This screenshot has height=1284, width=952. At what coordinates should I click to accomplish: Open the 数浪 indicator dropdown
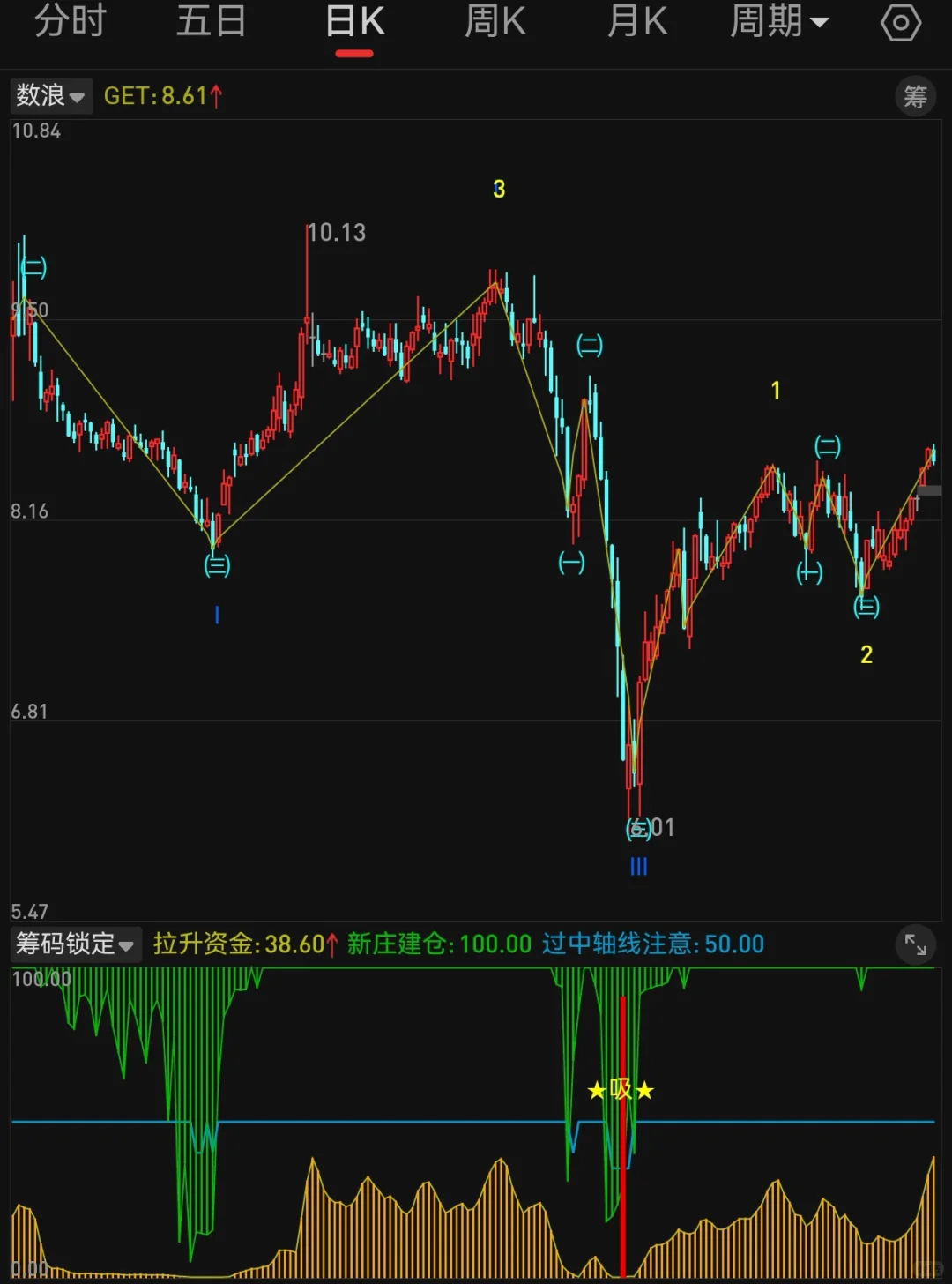point(50,95)
